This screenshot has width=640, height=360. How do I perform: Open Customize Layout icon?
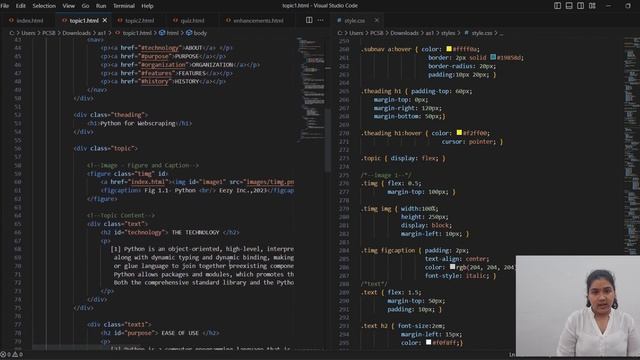592,6
